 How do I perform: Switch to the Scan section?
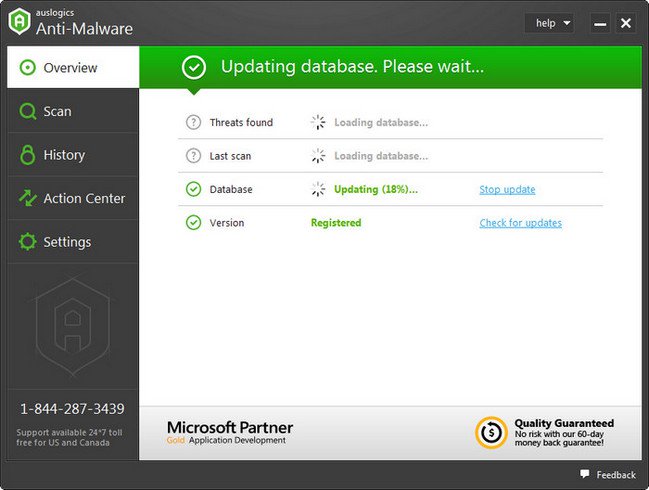(x=73, y=111)
